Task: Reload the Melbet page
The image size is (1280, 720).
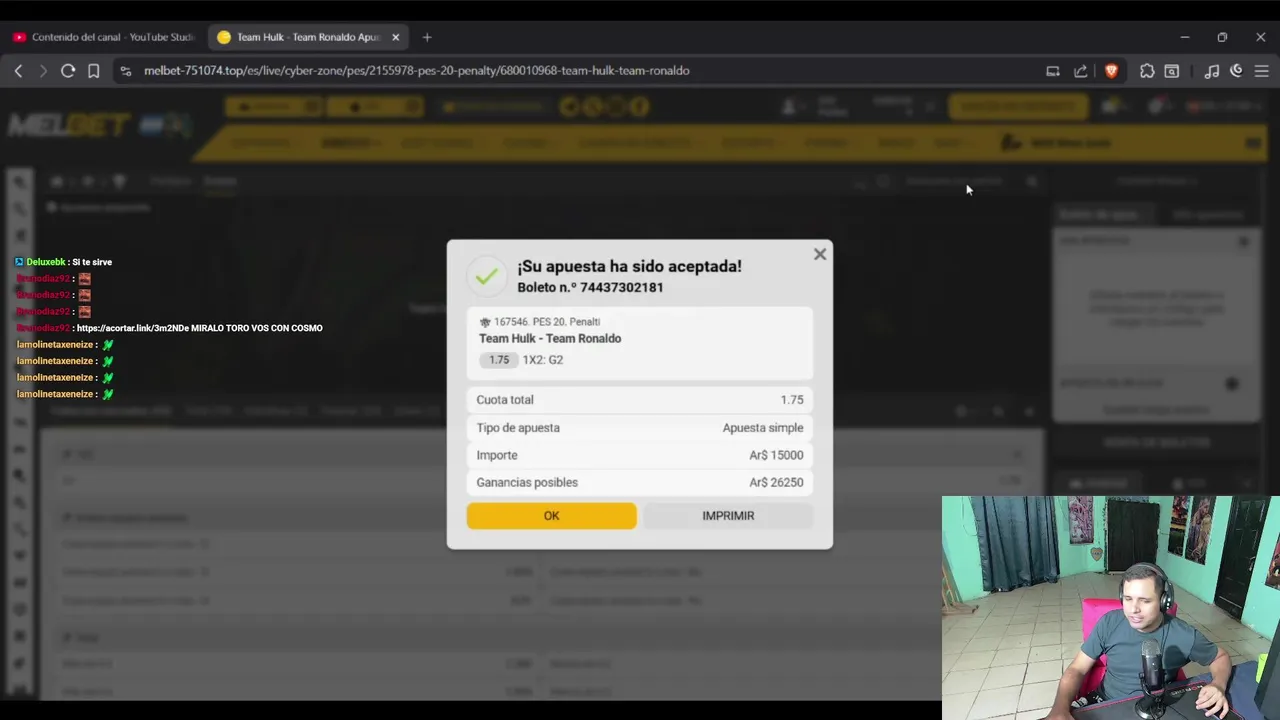Action: 68,71
